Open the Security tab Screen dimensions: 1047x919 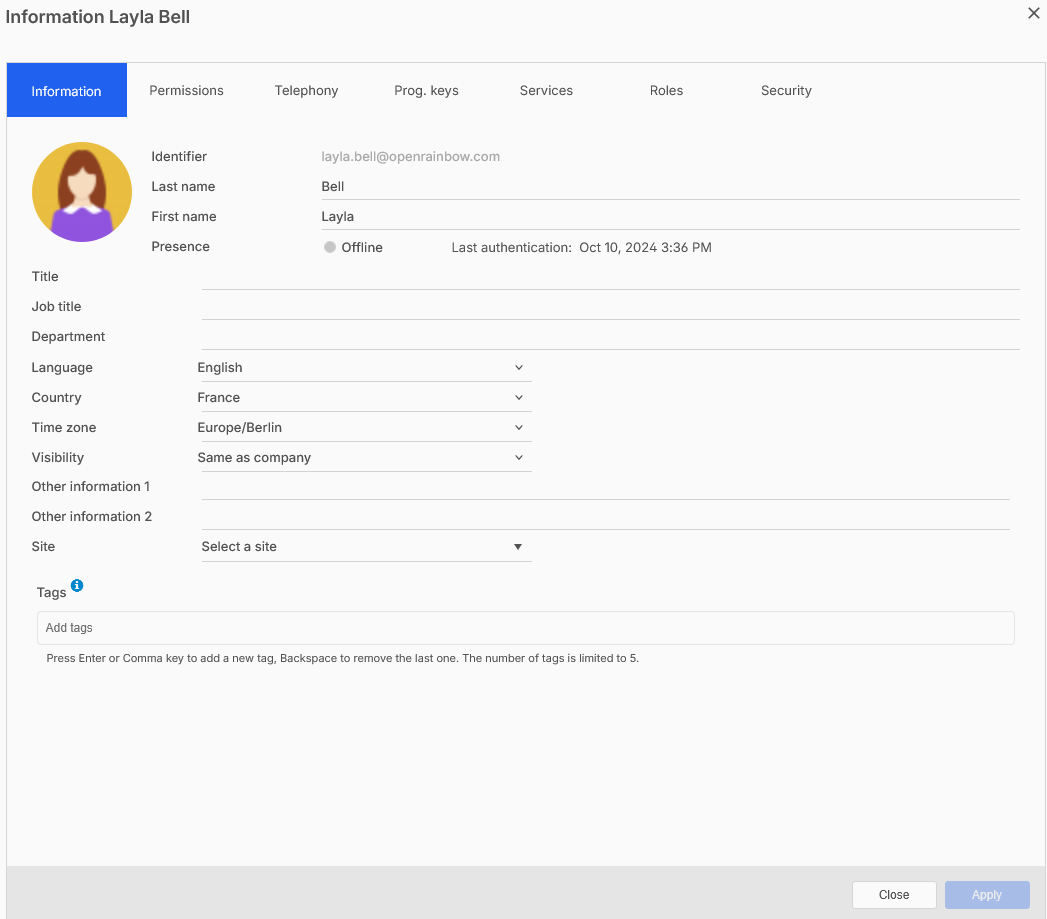click(x=786, y=91)
